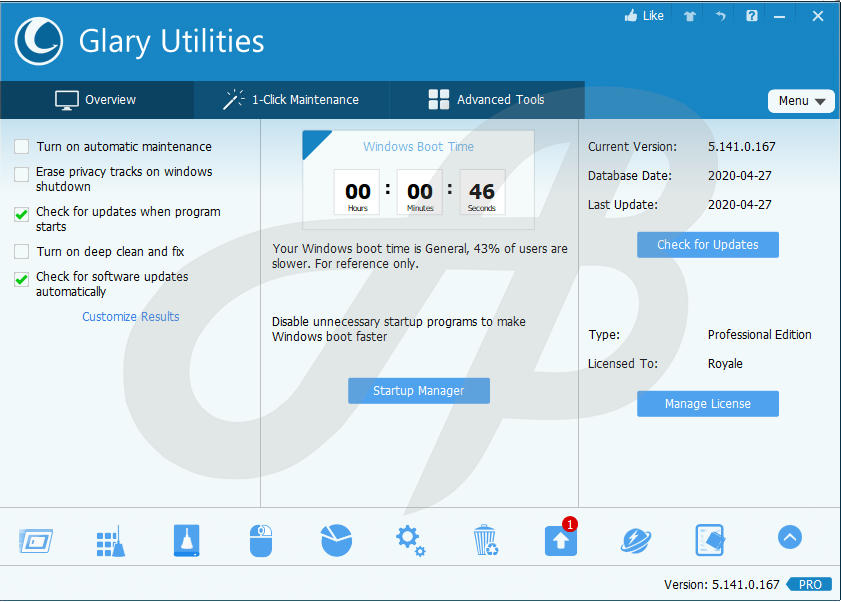The width and height of the screenshot is (841, 602).
Task: Click the Licensed To name Royale
Action: 725,364
